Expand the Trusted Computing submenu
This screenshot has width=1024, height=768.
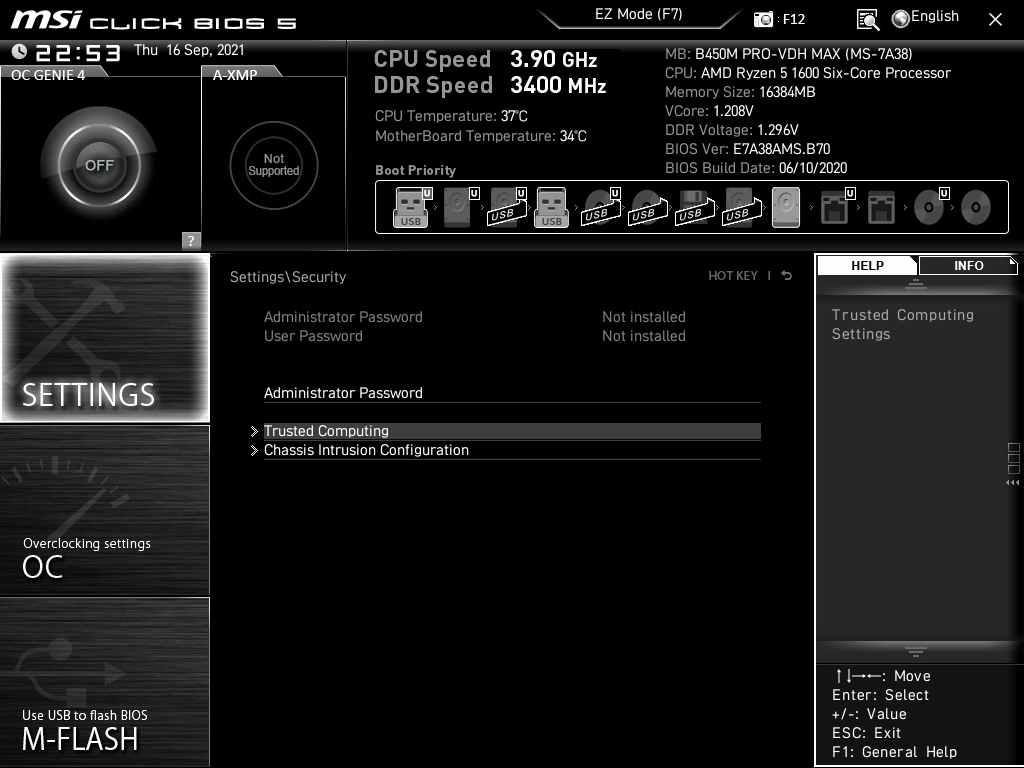coord(326,431)
